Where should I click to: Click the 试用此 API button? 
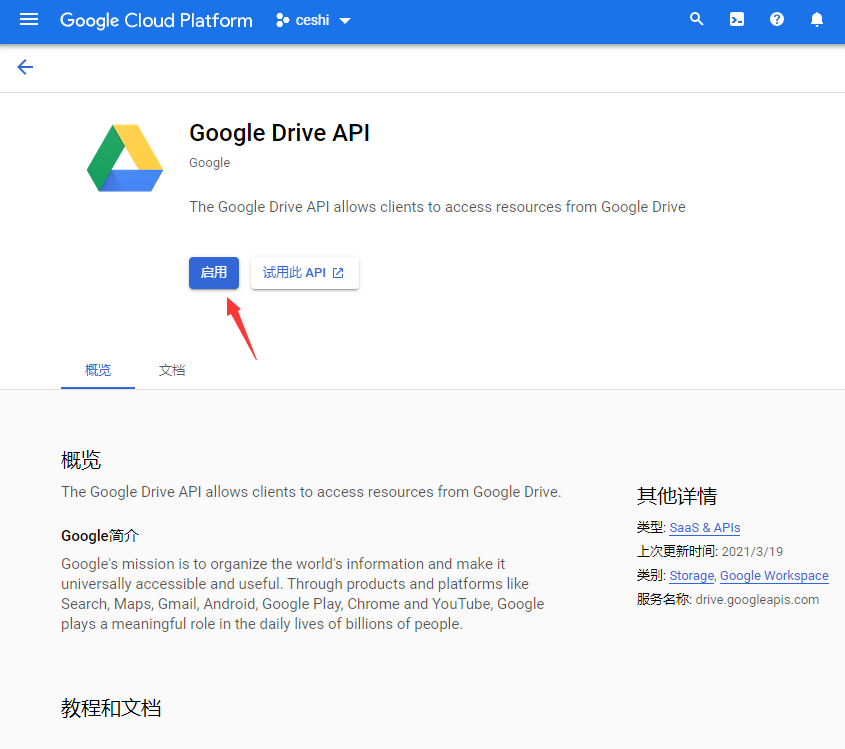pos(304,272)
